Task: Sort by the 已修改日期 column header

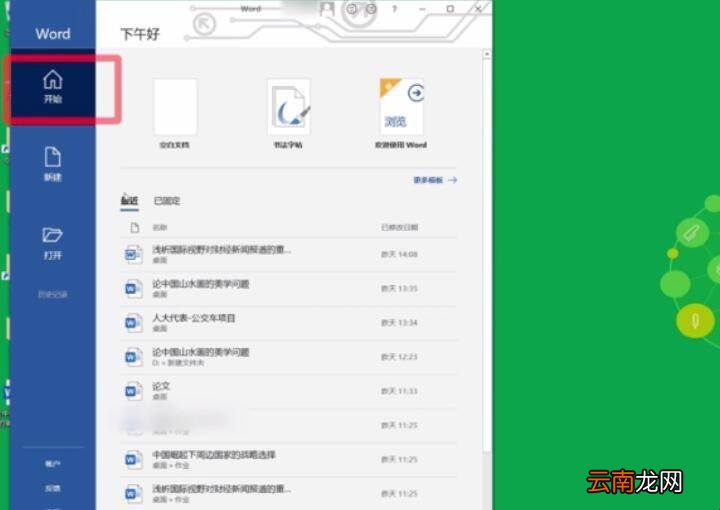Action: pos(399,227)
